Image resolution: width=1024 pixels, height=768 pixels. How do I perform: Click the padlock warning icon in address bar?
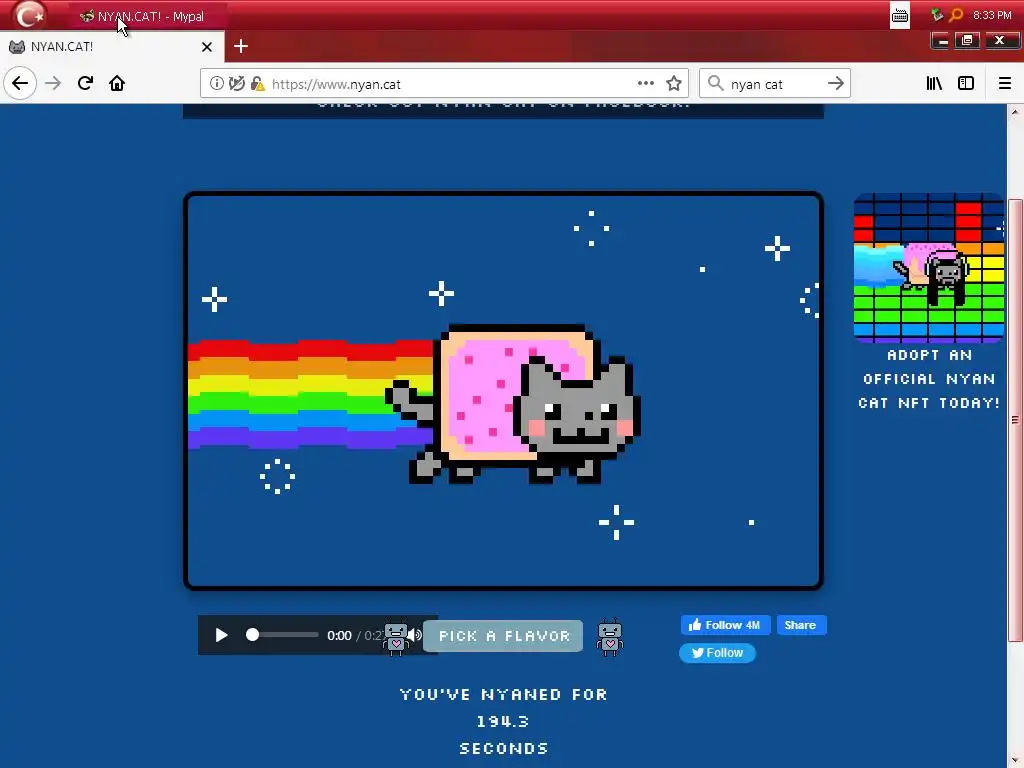tap(258, 84)
